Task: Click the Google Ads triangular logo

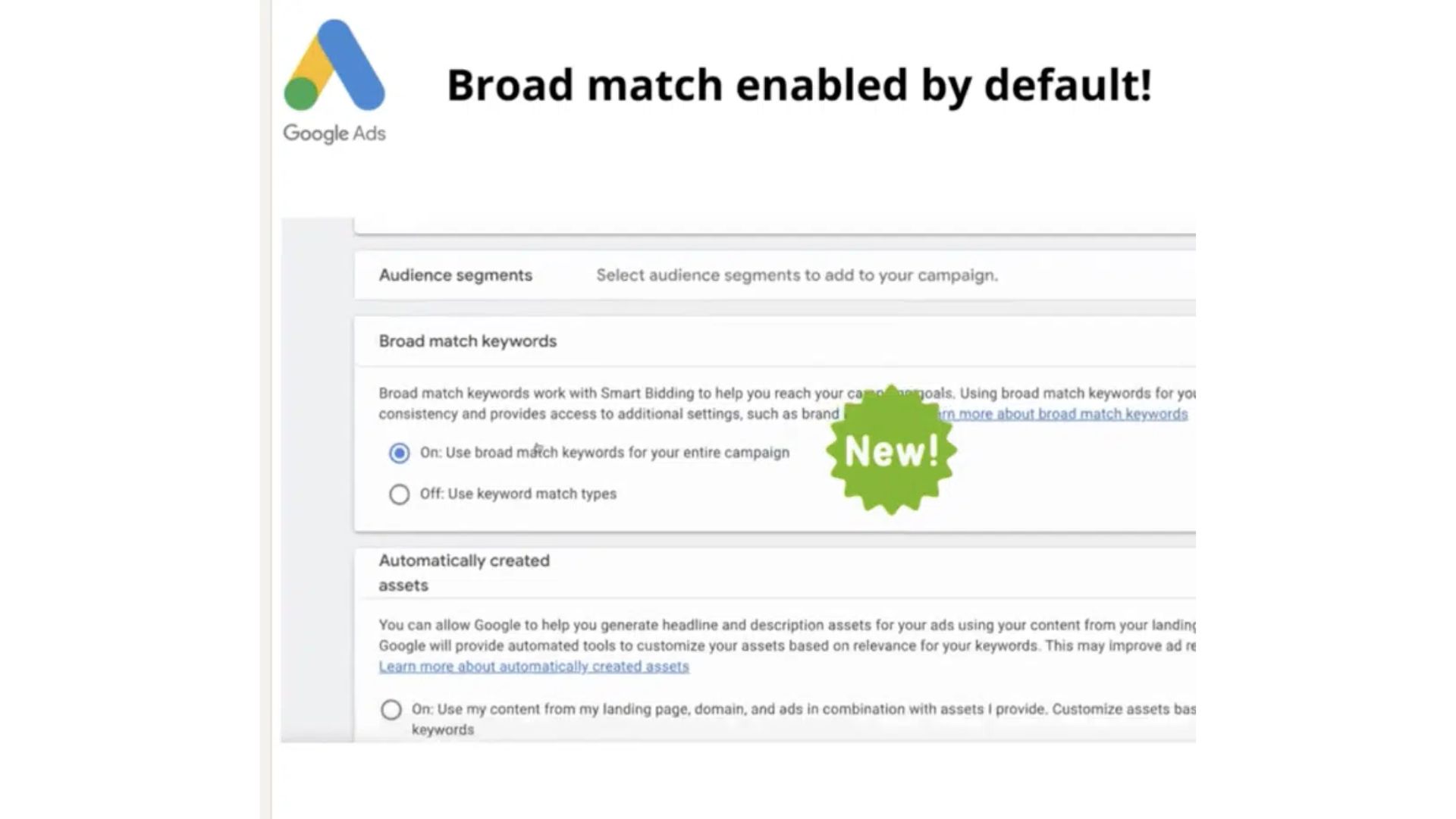Action: [x=334, y=66]
